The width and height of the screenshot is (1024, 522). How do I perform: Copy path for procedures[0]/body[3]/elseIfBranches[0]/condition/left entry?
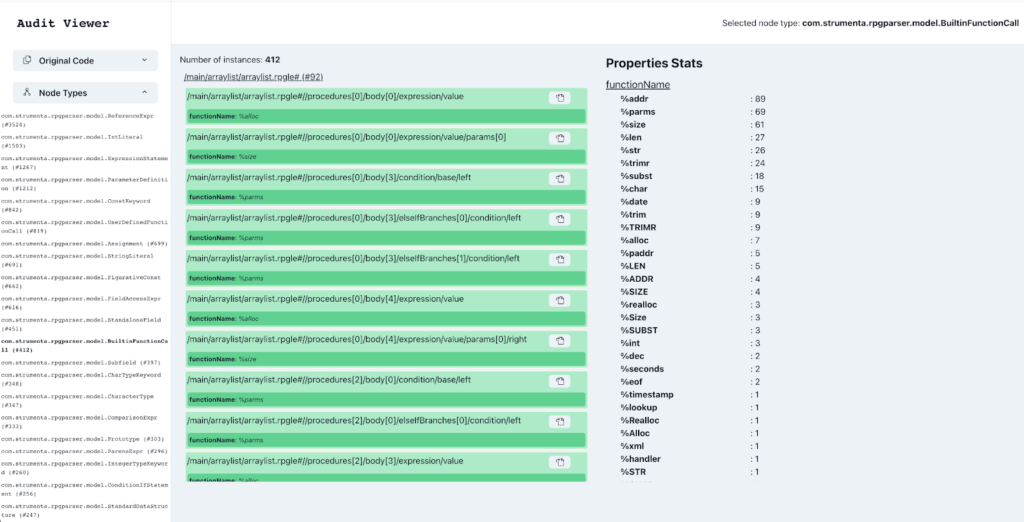pos(561,219)
